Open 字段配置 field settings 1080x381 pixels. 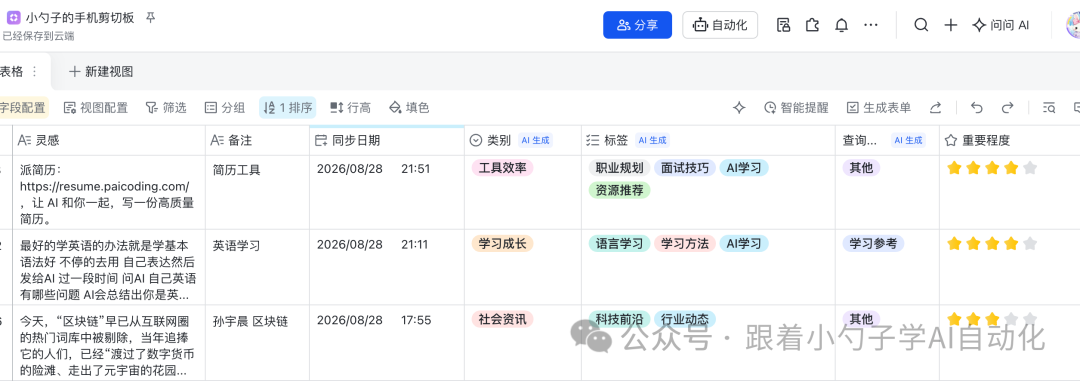coord(23,107)
